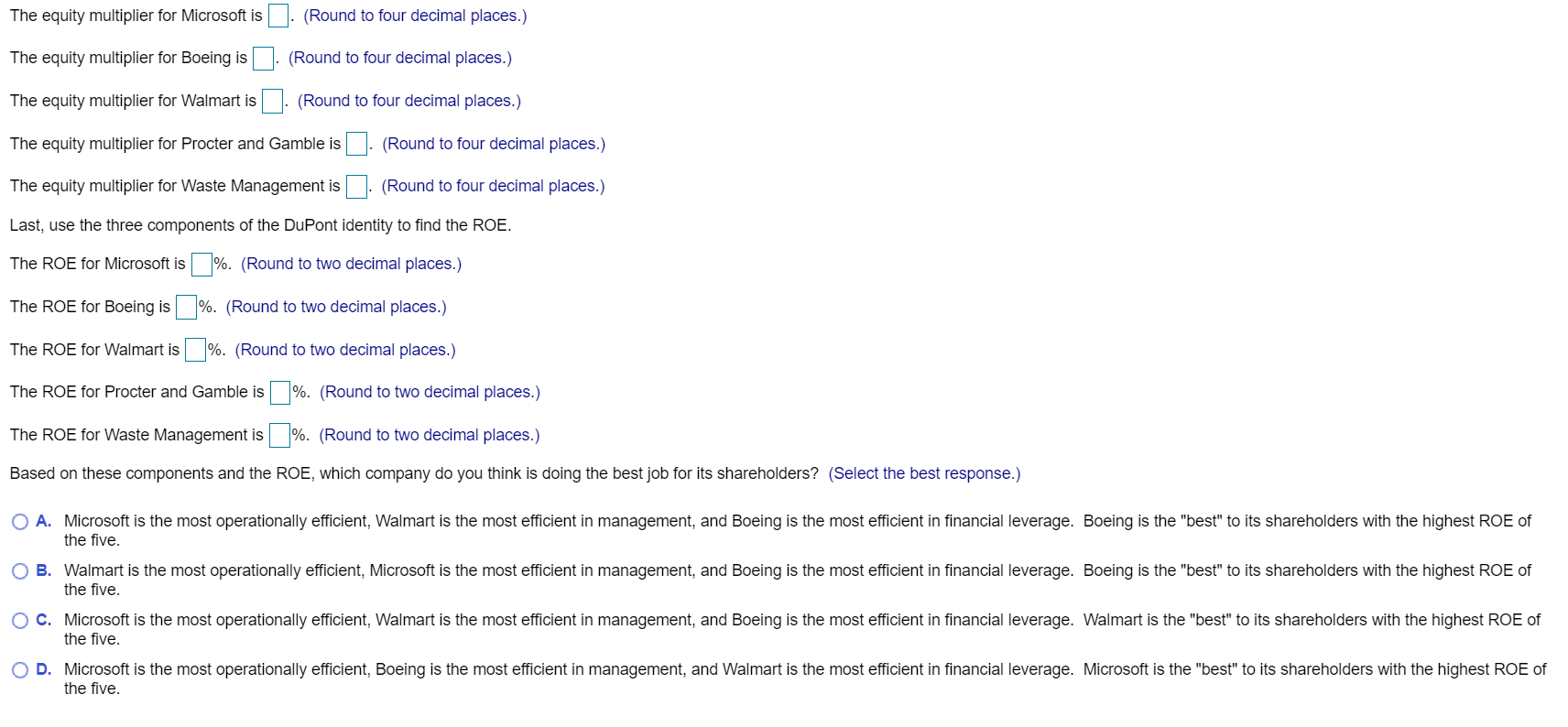This screenshot has width=1568, height=727.
Task: Click the Microsoft ROE input box
Action: click(x=201, y=265)
